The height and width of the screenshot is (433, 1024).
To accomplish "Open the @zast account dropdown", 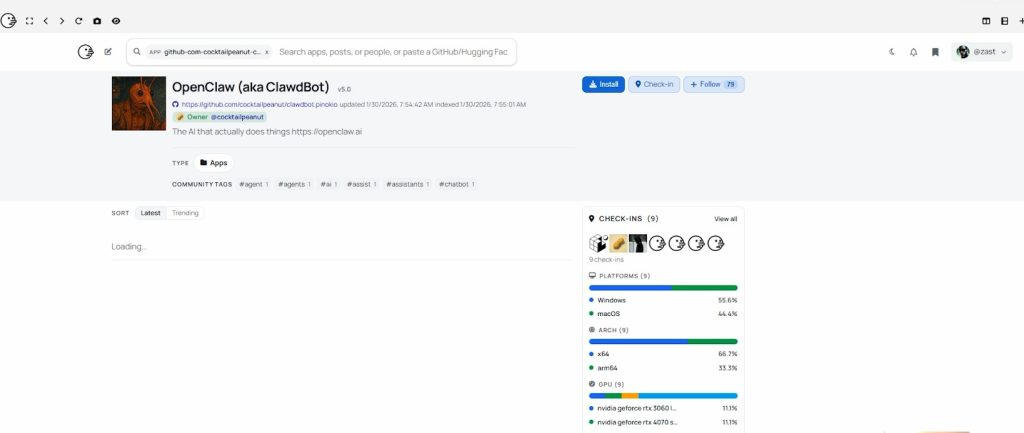I will (x=982, y=52).
